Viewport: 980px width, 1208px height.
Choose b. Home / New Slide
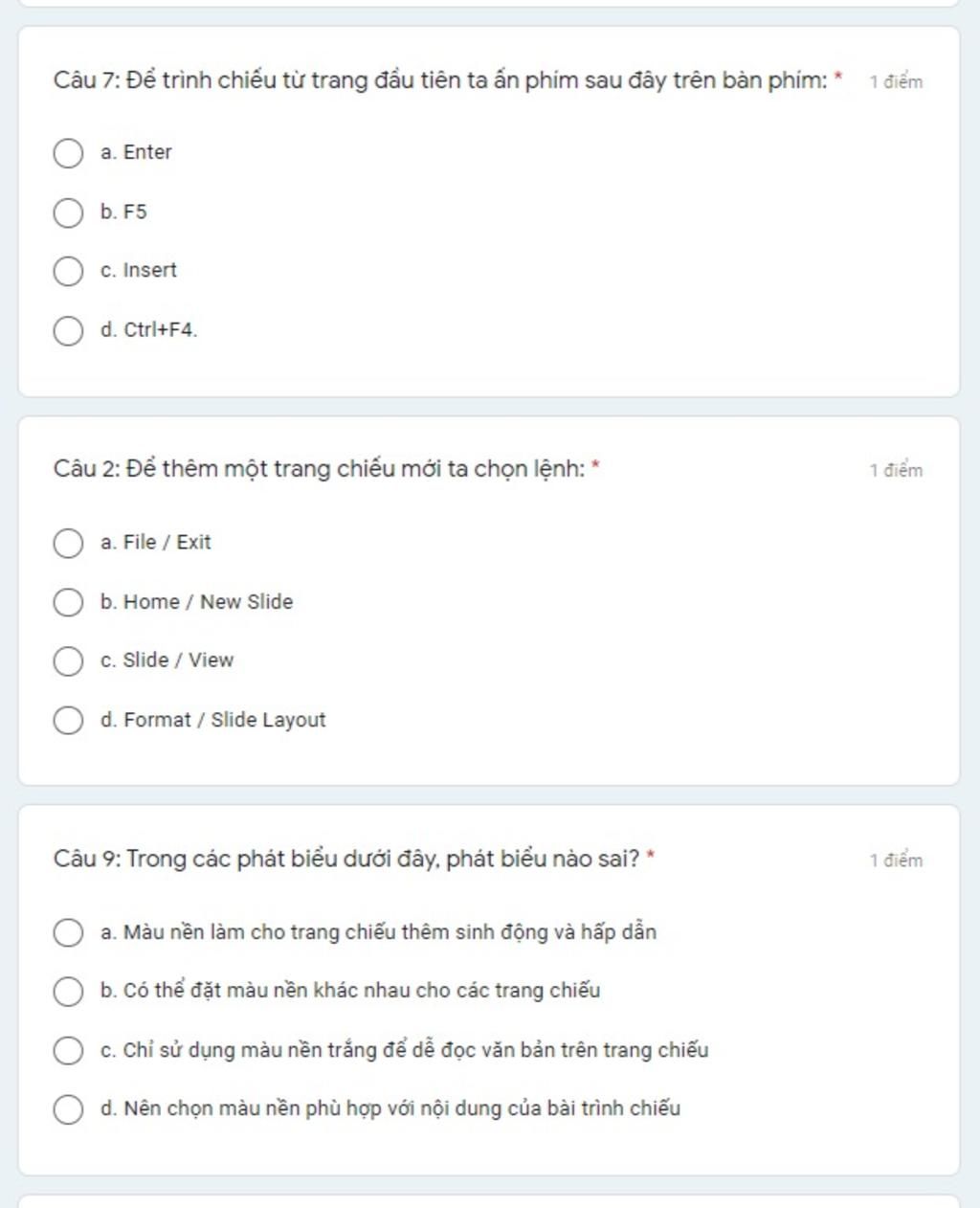pos(68,602)
